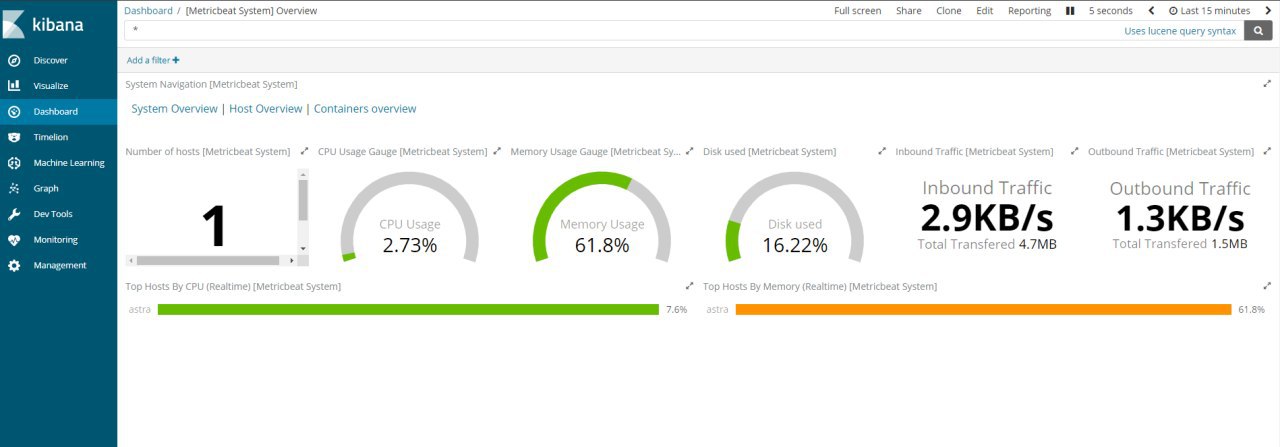Open the Last 15 minutes time picker

[x=1209, y=11]
